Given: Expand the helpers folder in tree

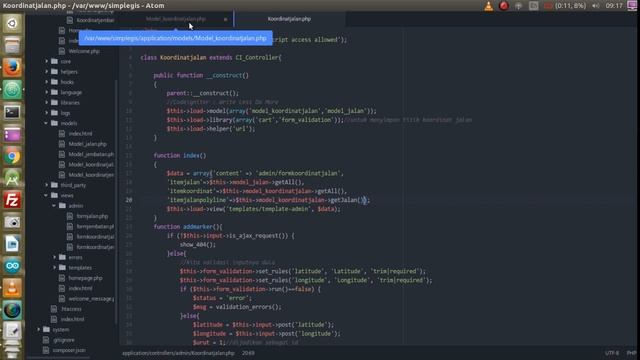Looking at the screenshot, I should pos(47,71).
